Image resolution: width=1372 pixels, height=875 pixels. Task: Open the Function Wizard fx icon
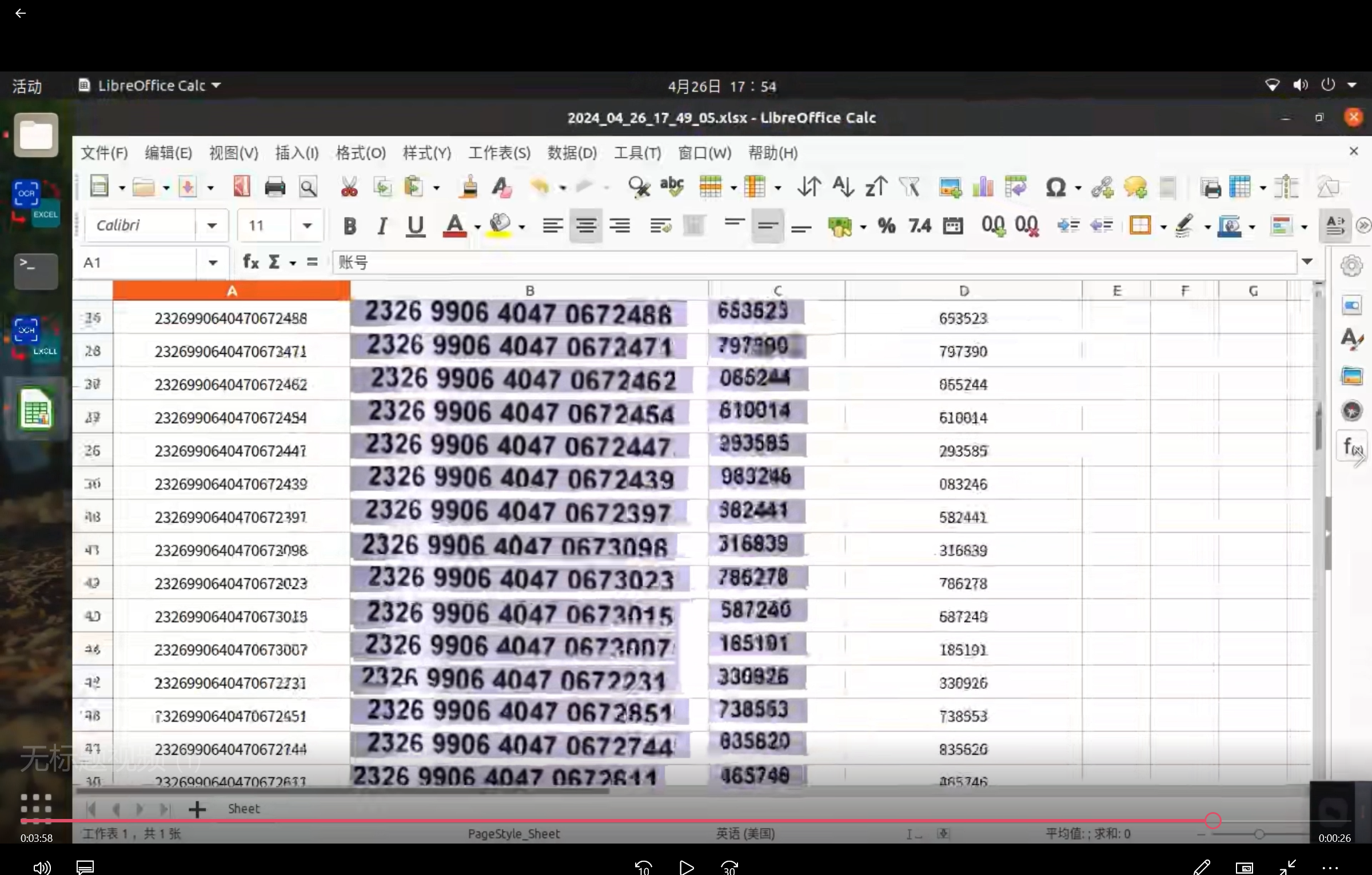pos(251,262)
